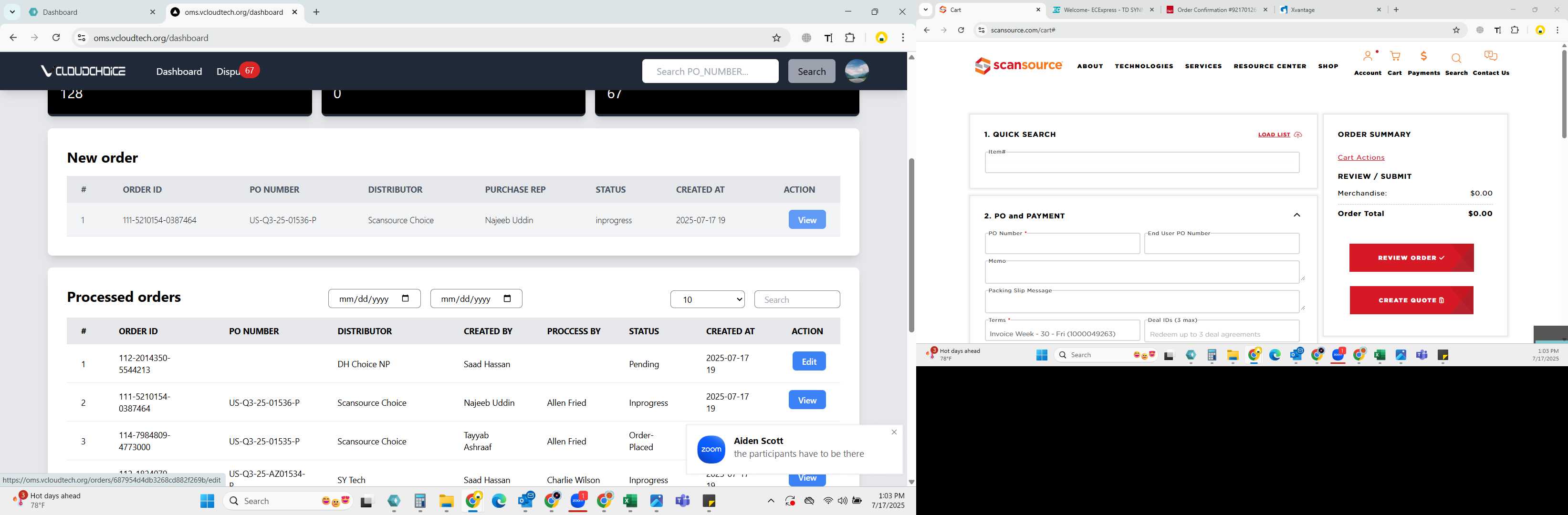This screenshot has height=515, width=1568.
Task: Focus the Processed orders Search box
Action: 797,299
